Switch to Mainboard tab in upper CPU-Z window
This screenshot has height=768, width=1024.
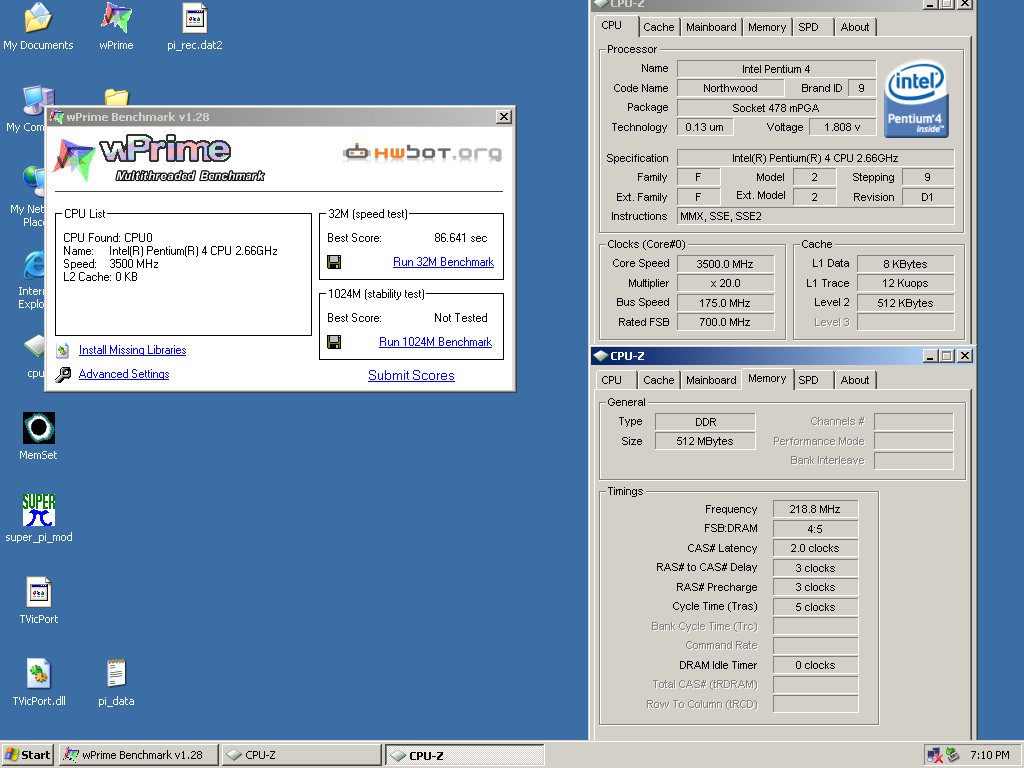point(711,27)
